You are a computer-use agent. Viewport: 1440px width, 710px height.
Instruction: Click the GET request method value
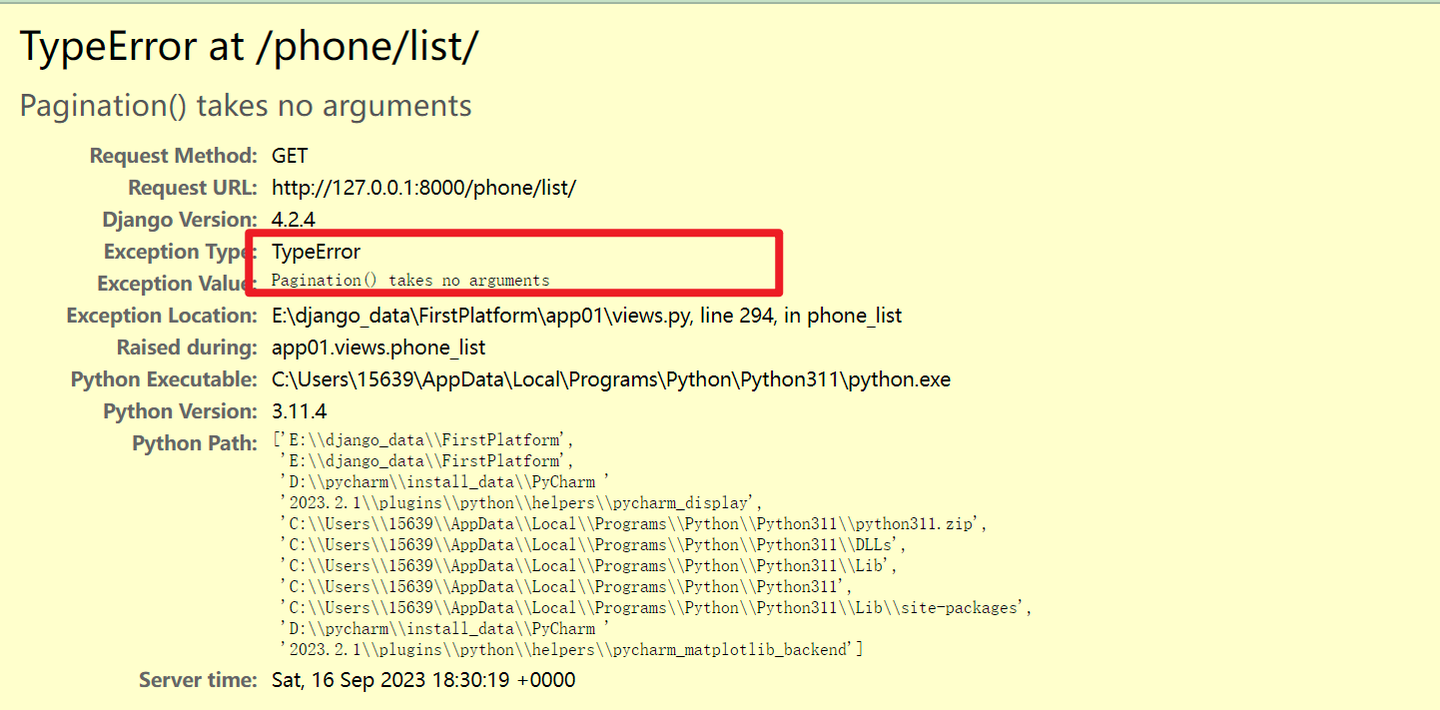tap(290, 155)
